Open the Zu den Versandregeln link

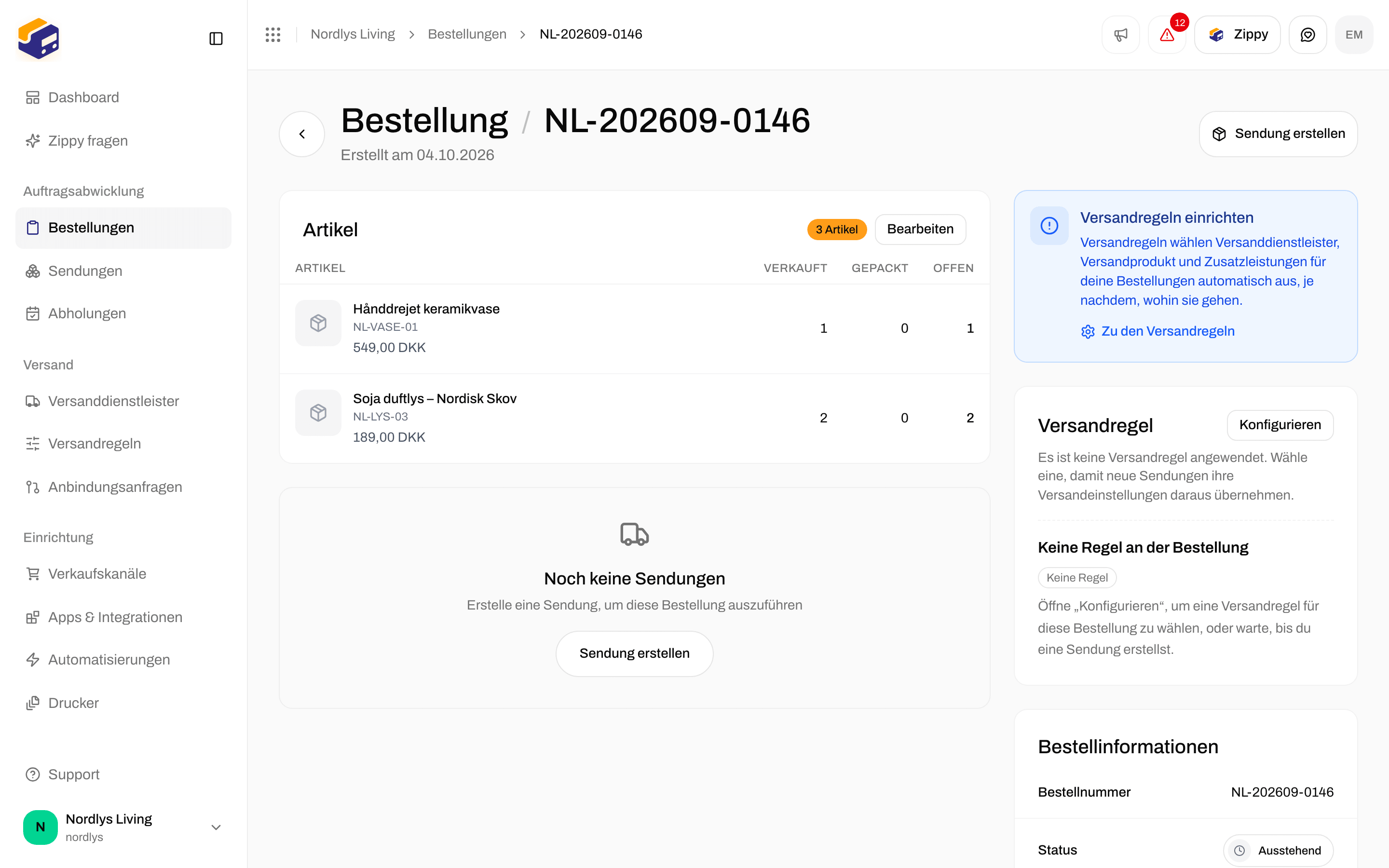1157,331
